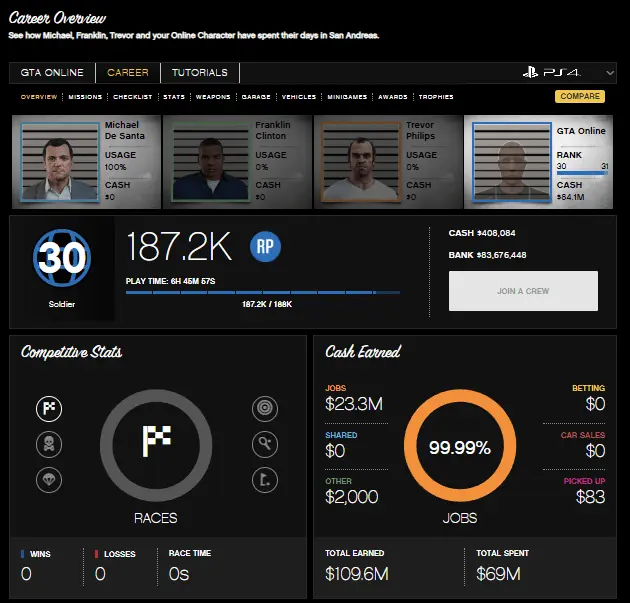The height and width of the screenshot is (603, 630).
Task: Go to the Weapons section
Action: click(x=215, y=97)
